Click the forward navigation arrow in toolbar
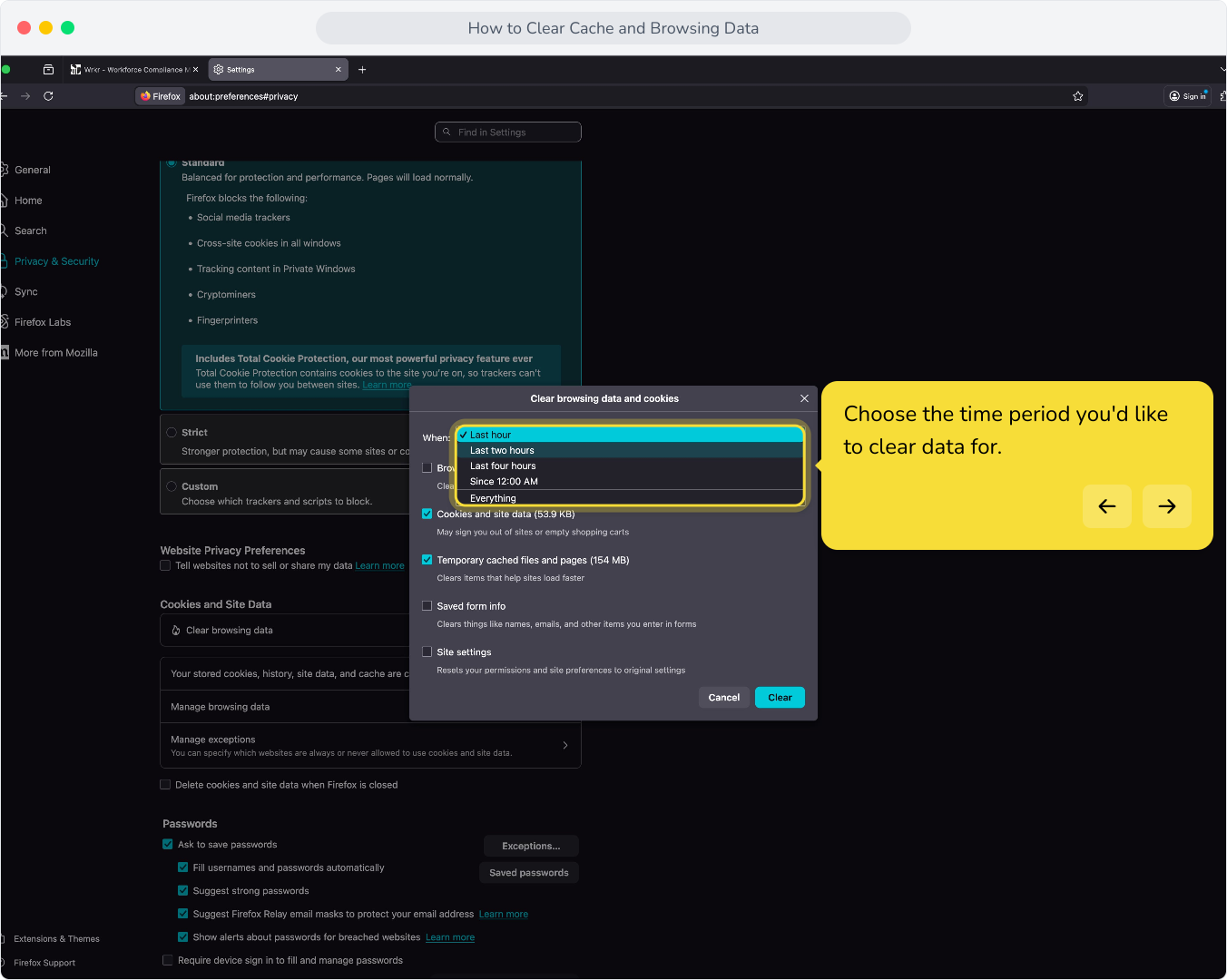The width and height of the screenshot is (1227, 980). pos(25,96)
